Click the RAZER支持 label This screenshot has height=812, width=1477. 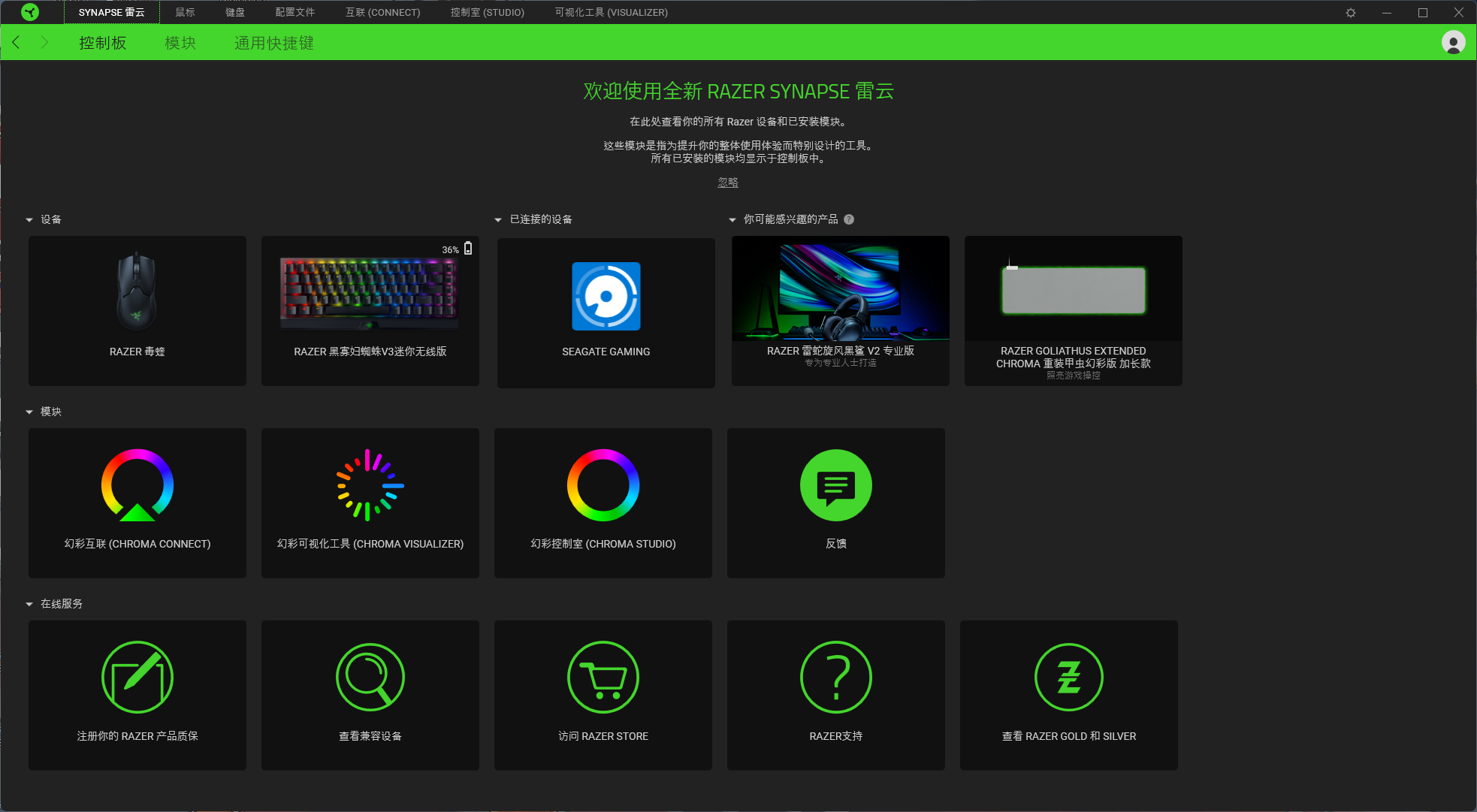[836, 736]
